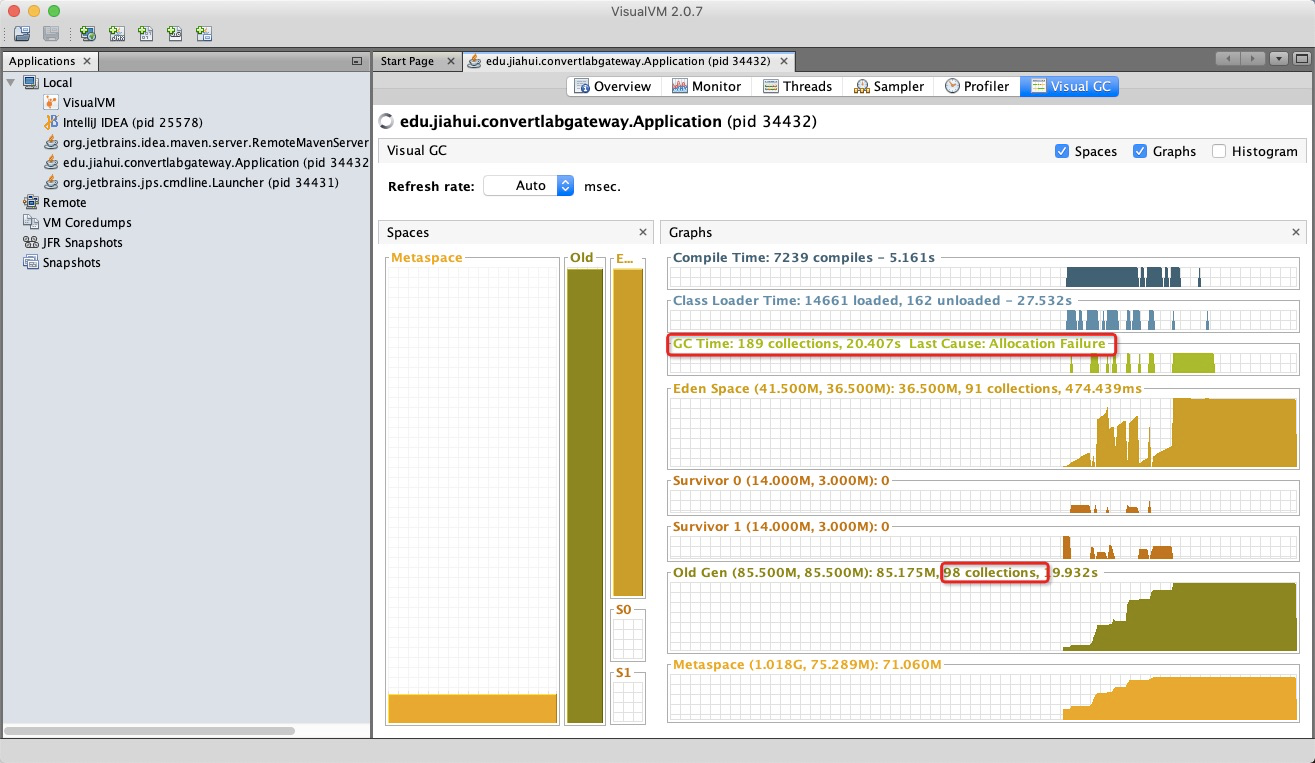Open the Sampler tab
Image resolution: width=1315 pixels, height=763 pixels.
click(889, 87)
